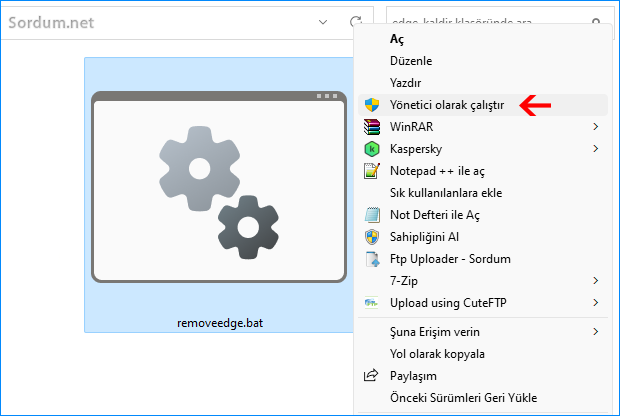
Task: Select Sık kullanılanlara ekle
Action: tap(482, 193)
